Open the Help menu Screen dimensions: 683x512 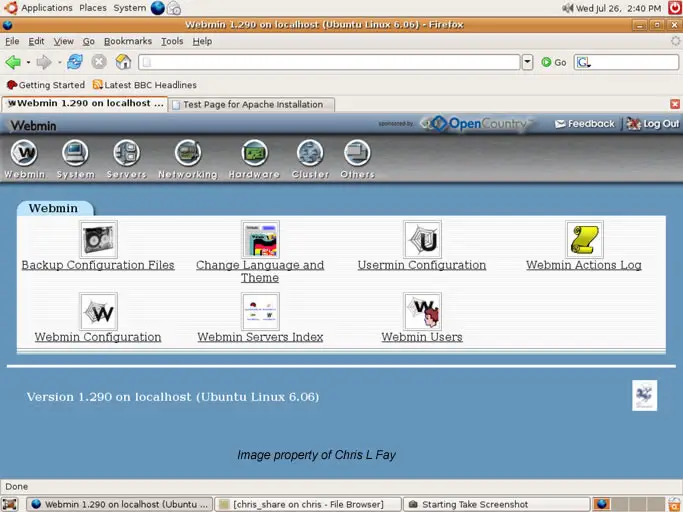pyautogui.click(x=202, y=41)
